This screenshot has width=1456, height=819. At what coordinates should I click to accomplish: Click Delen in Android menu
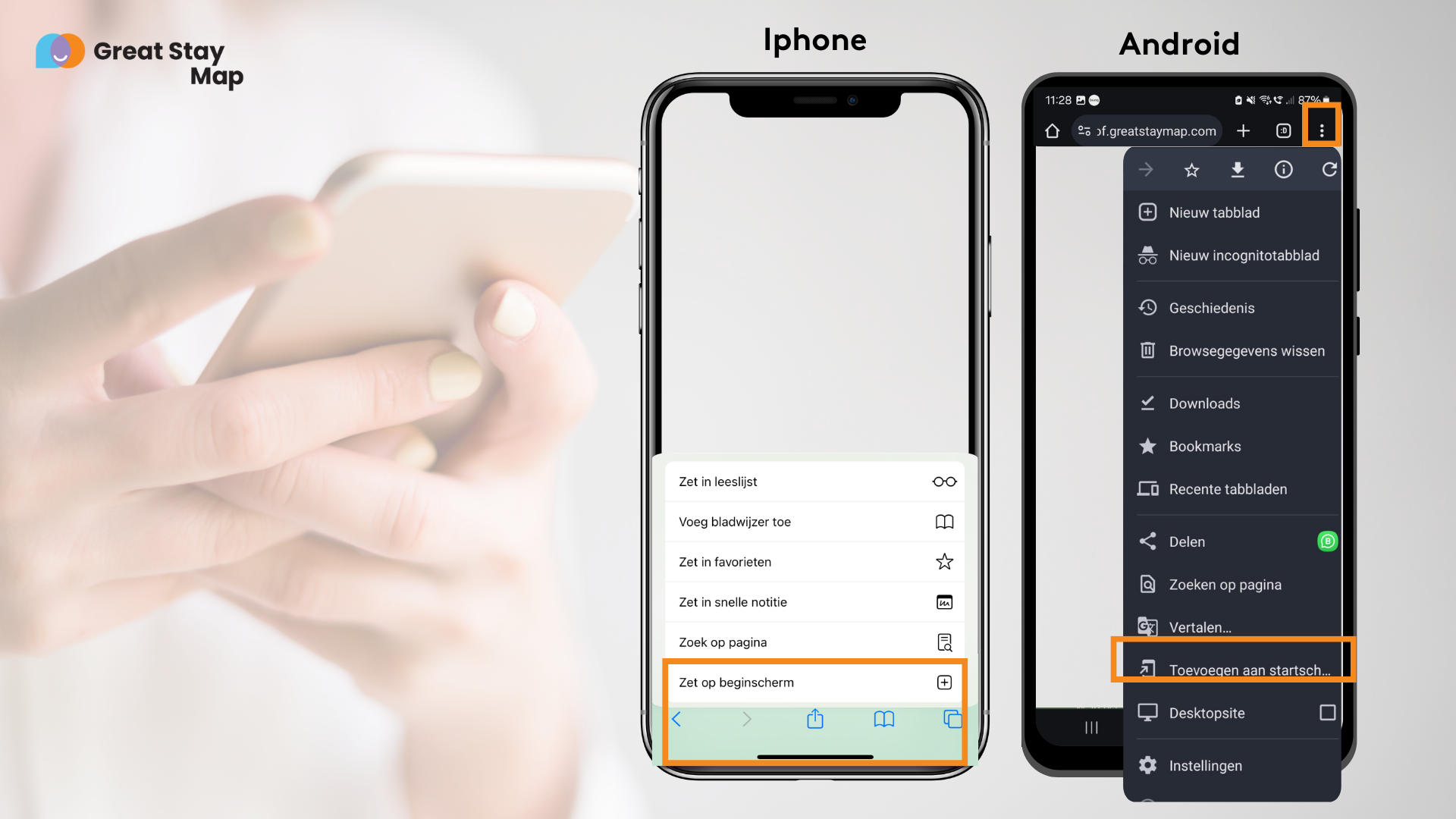1186,541
